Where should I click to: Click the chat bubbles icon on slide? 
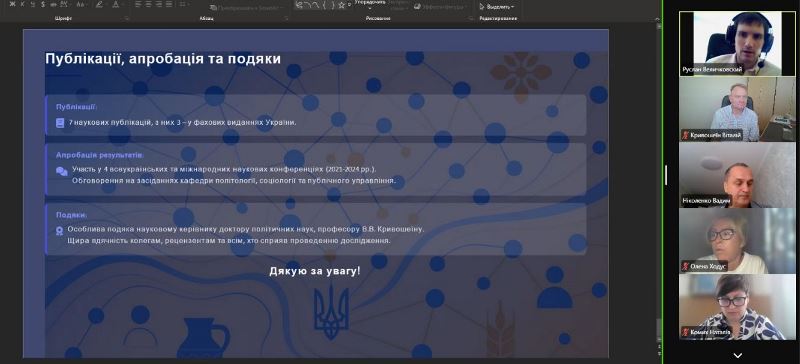[61, 171]
